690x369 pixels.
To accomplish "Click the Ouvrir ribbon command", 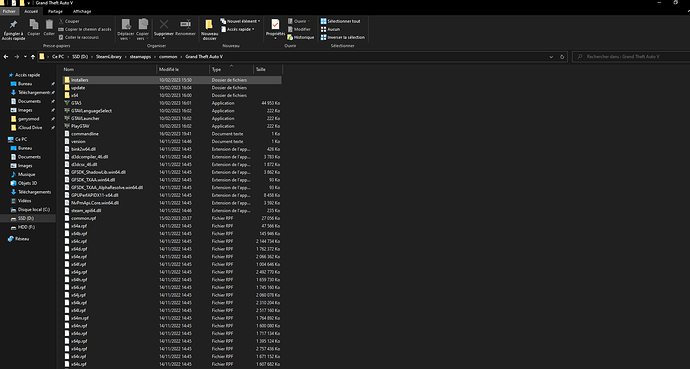I will pyautogui.click(x=299, y=21).
